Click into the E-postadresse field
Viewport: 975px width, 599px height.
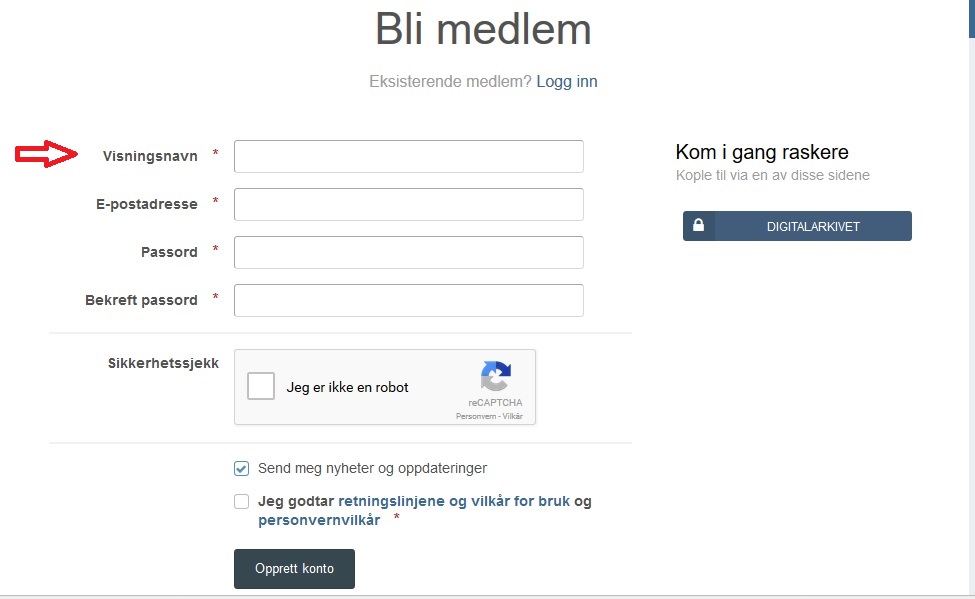pos(408,204)
